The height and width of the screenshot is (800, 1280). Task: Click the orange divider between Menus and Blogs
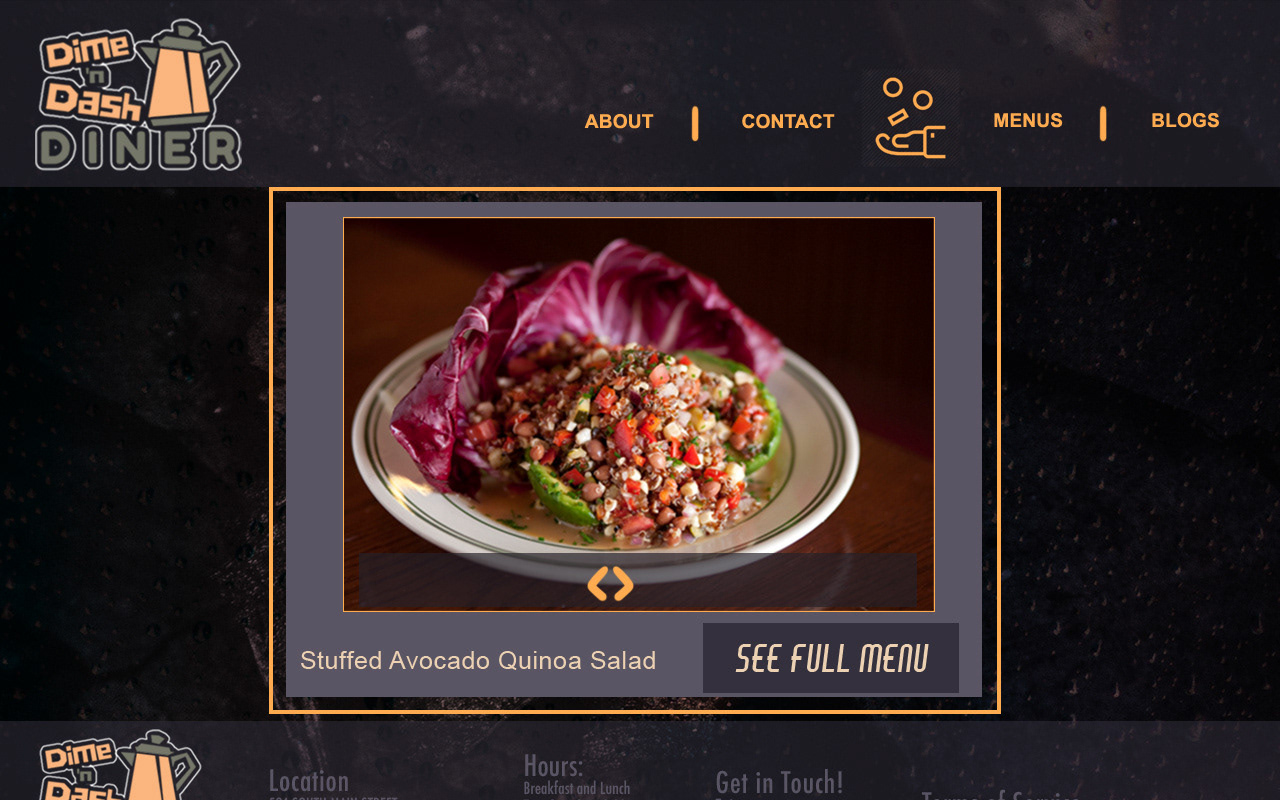[x=1103, y=123]
